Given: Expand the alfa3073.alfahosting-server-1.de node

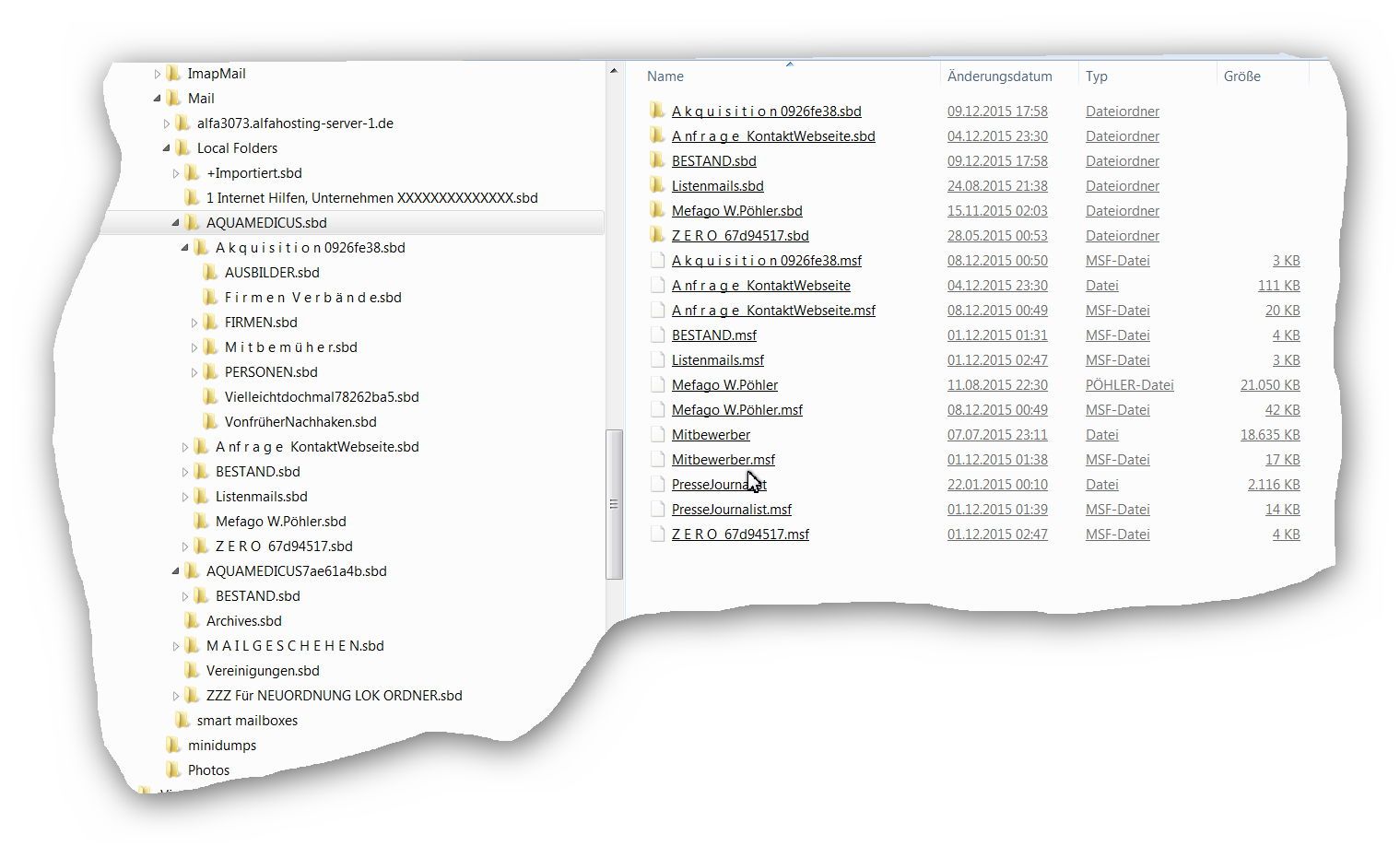Looking at the screenshot, I should coord(166,123).
